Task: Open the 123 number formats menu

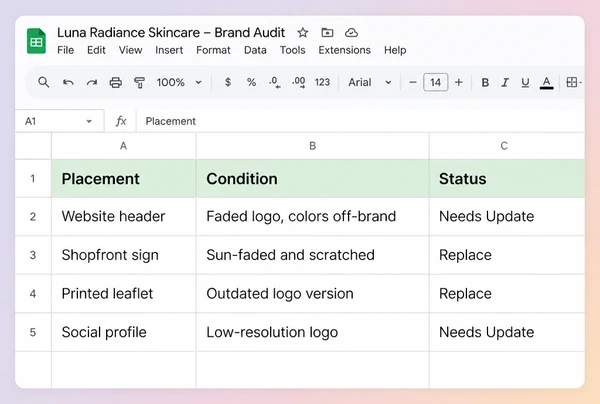Action: click(x=322, y=82)
